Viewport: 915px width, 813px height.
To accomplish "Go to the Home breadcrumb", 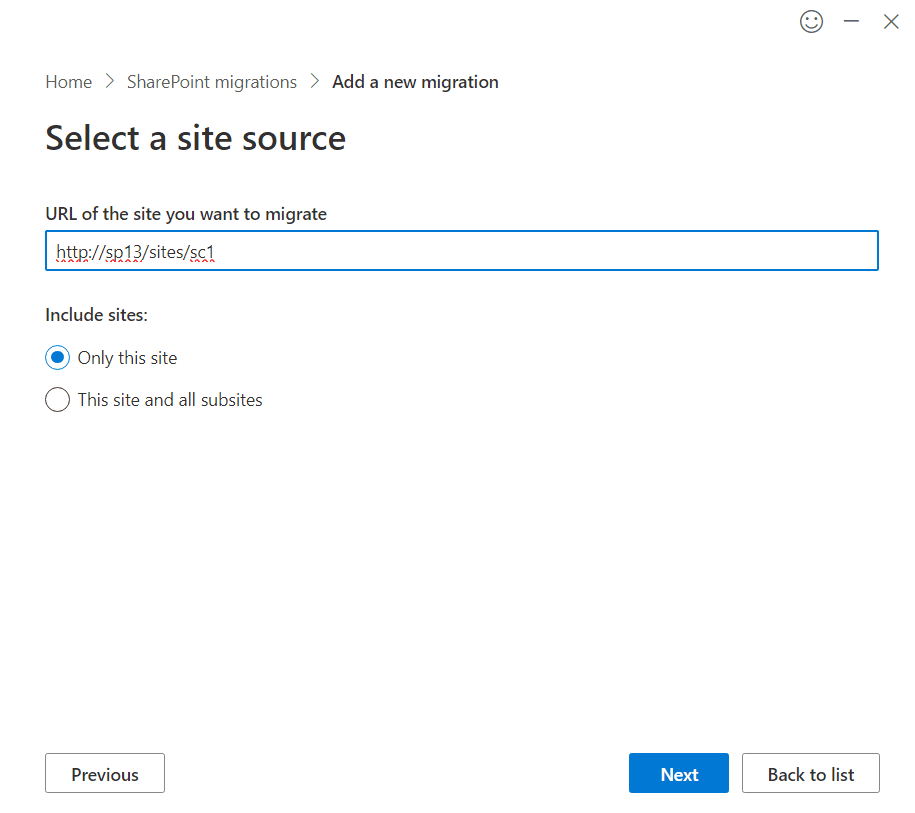I will click(68, 82).
